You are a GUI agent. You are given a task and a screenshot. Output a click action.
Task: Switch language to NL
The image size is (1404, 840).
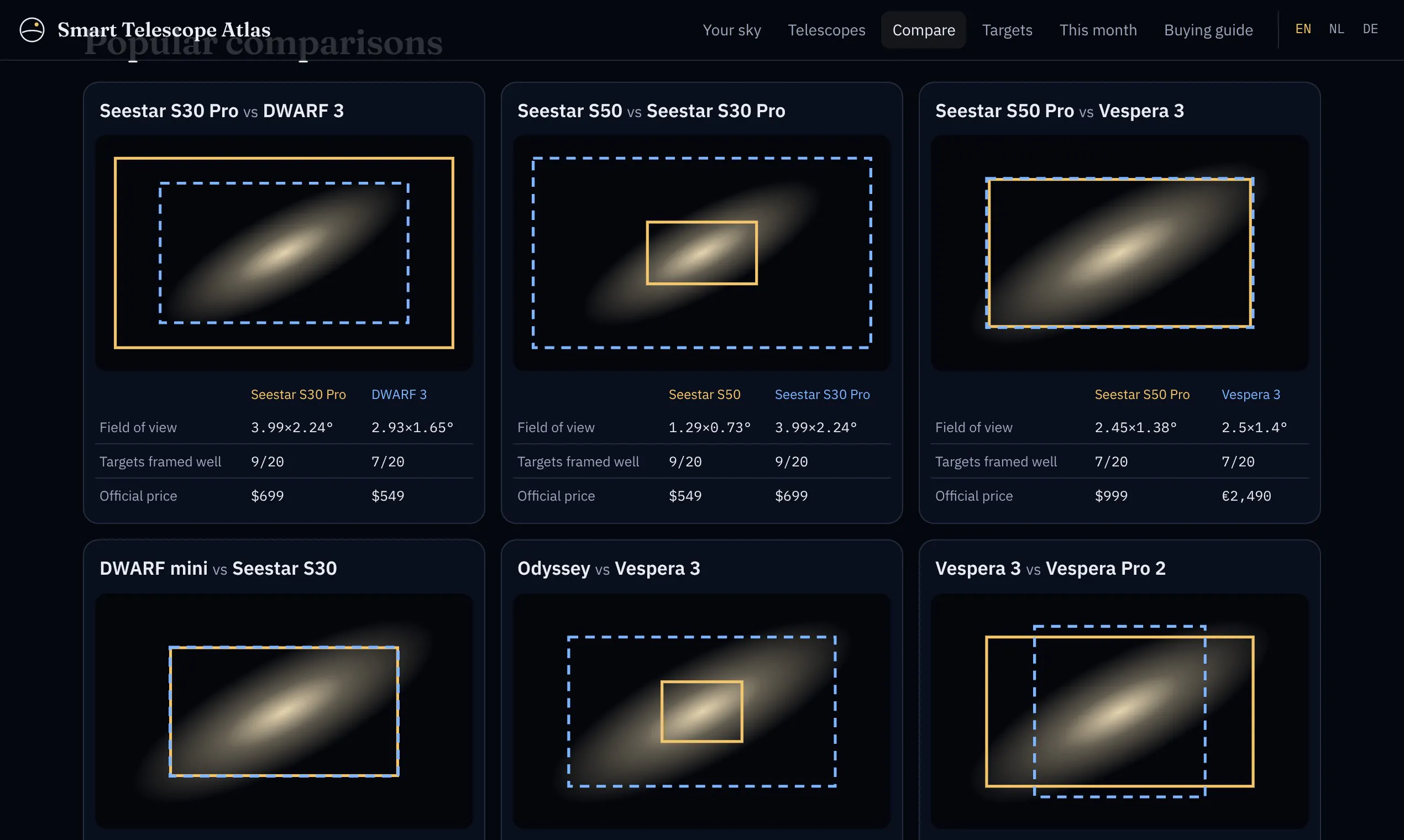pos(1336,29)
